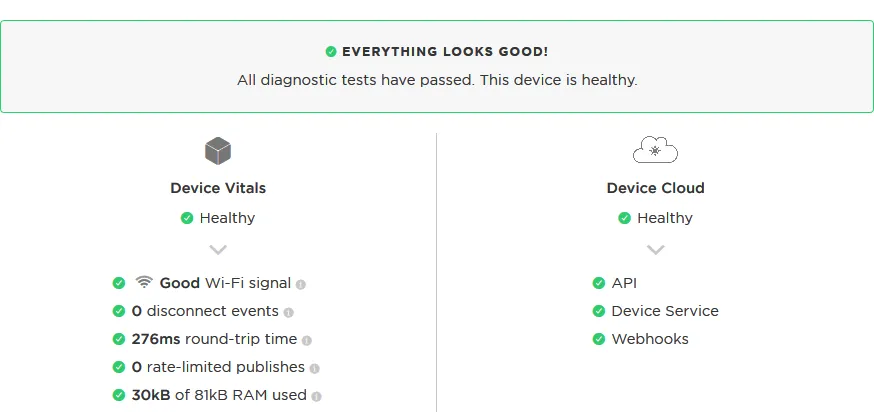
Task: Click the Wi-Fi signal strength icon
Action: tap(144, 283)
